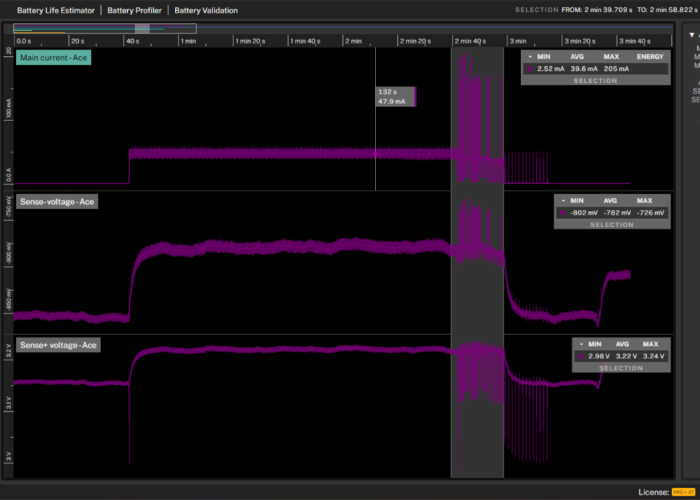The width and height of the screenshot is (700, 500).
Task: Collapse the Sense+ voltage statistics box arrow
Action: click(580, 344)
